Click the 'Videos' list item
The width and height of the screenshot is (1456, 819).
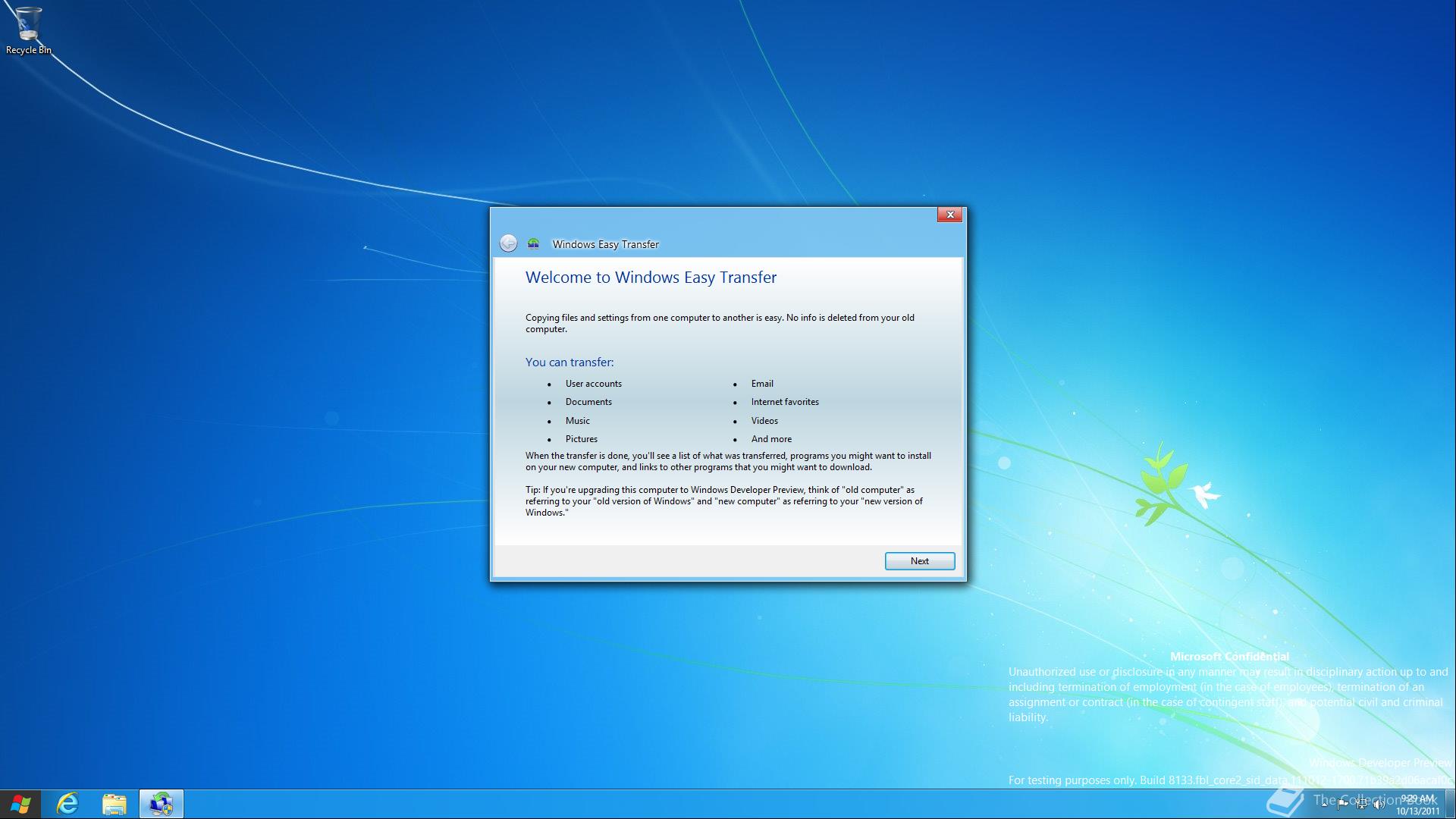coord(764,421)
